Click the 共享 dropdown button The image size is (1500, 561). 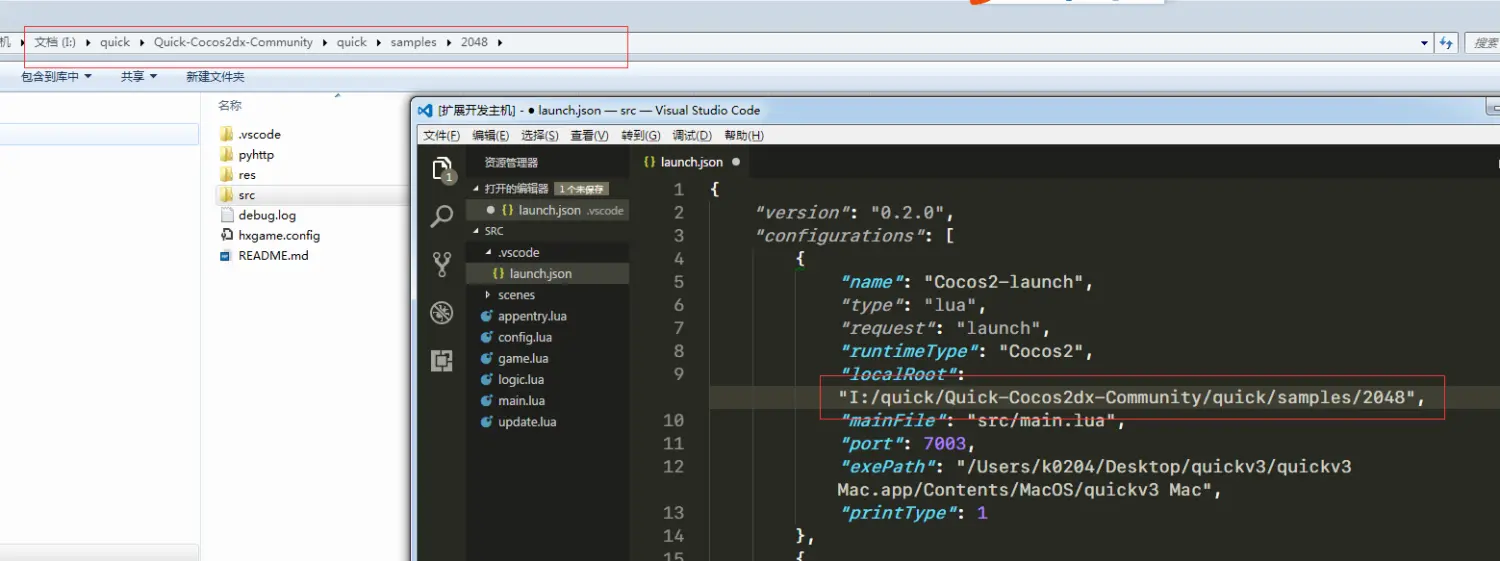click(139, 76)
